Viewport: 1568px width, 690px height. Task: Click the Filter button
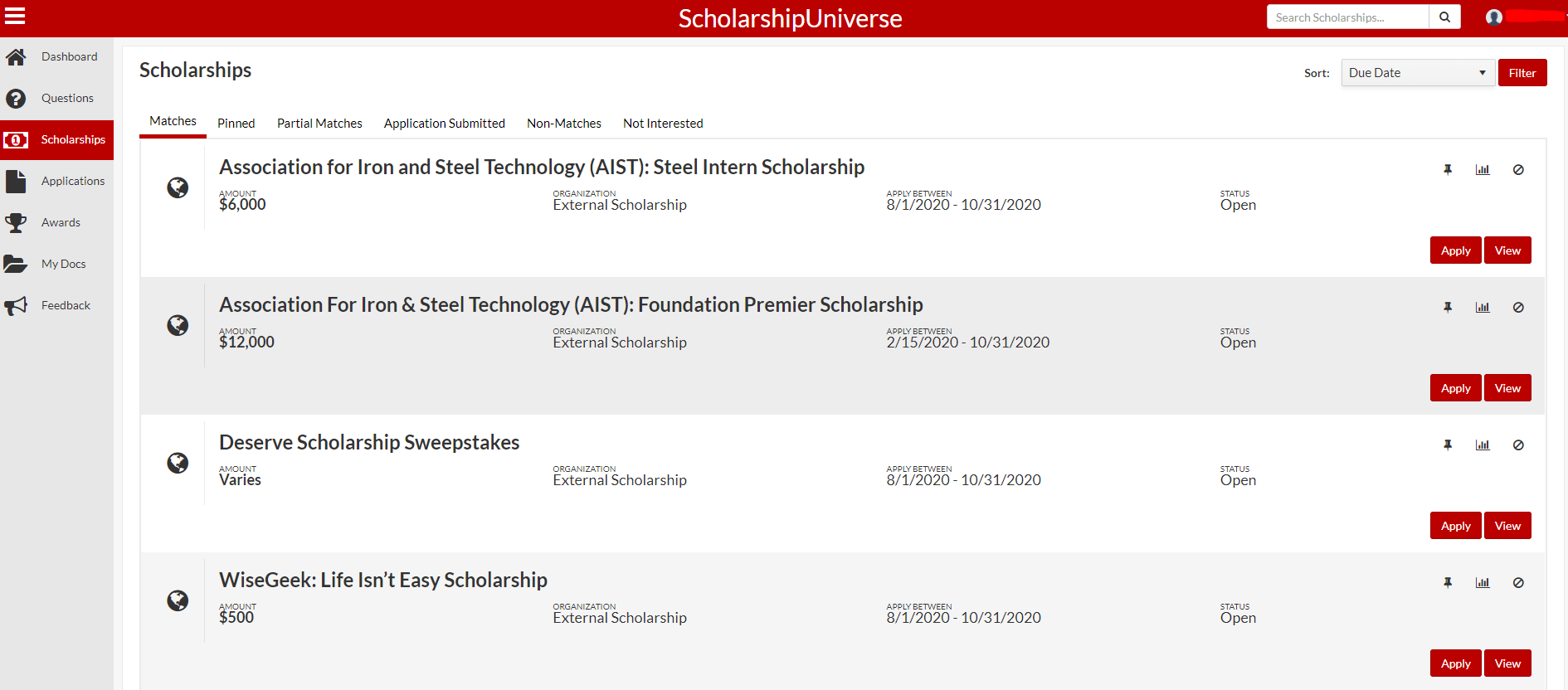(1522, 73)
